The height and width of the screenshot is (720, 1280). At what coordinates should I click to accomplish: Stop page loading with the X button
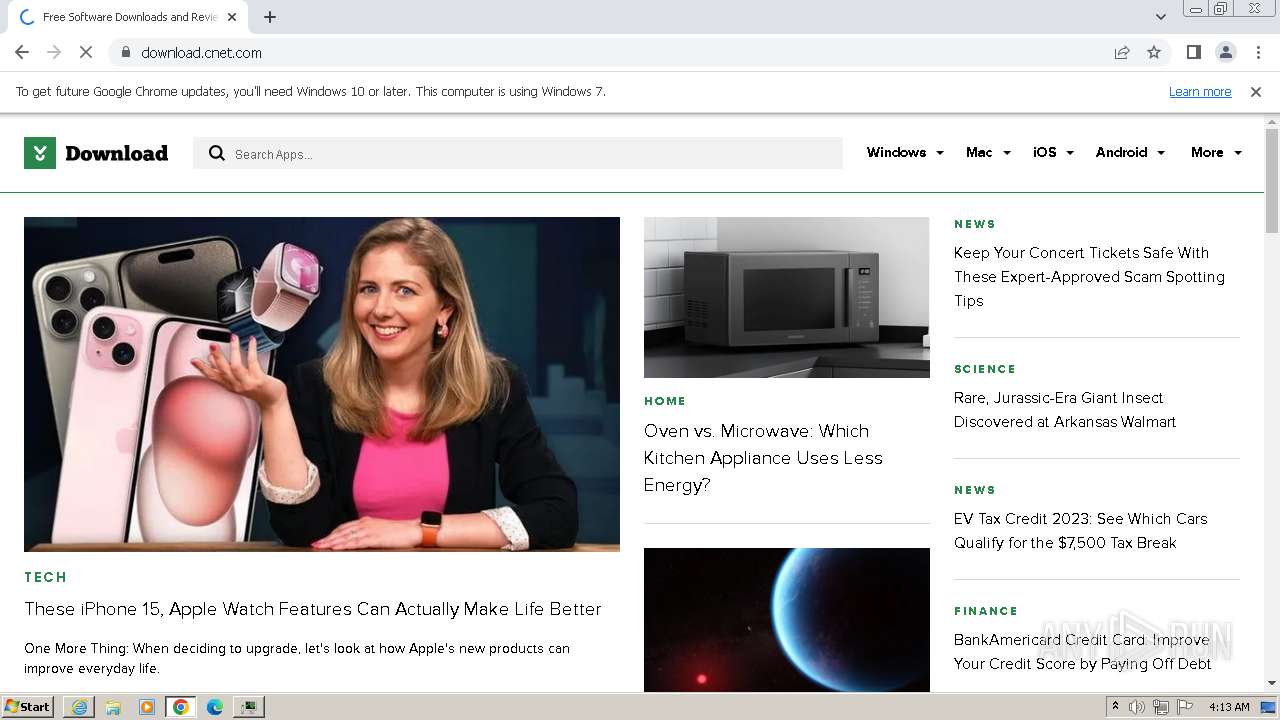86,52
